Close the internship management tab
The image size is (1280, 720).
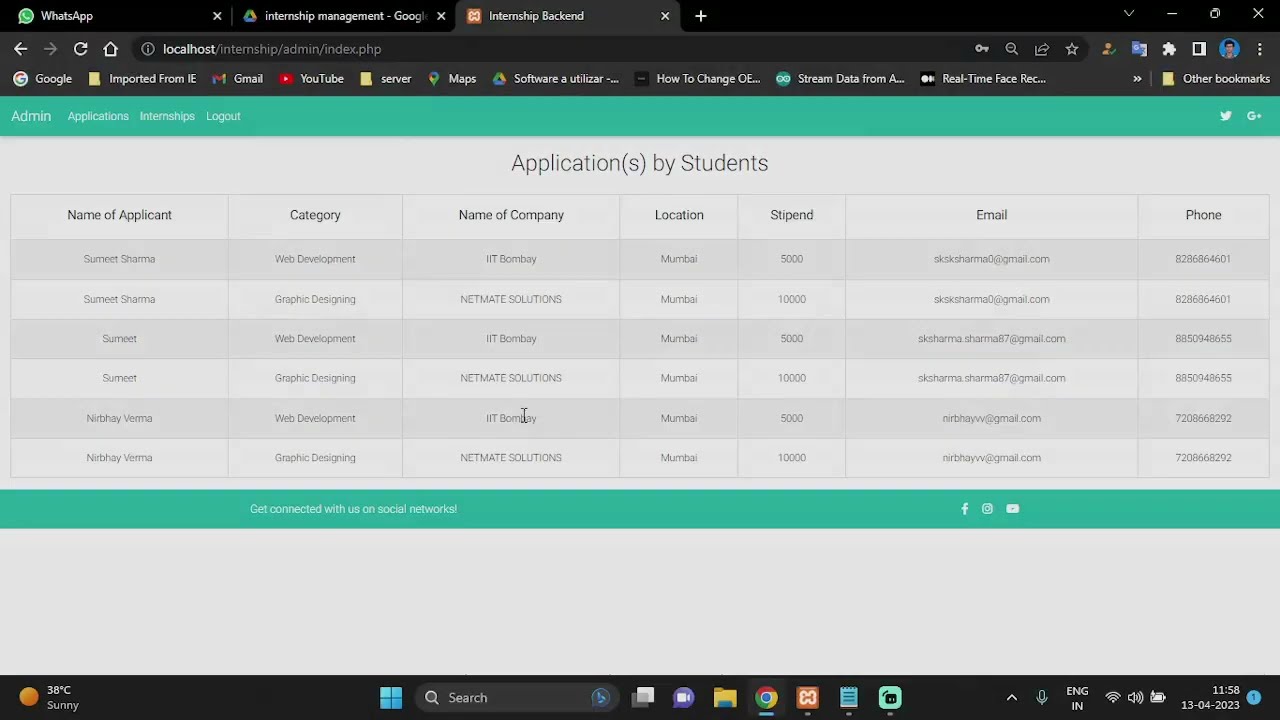pos(441,16)
